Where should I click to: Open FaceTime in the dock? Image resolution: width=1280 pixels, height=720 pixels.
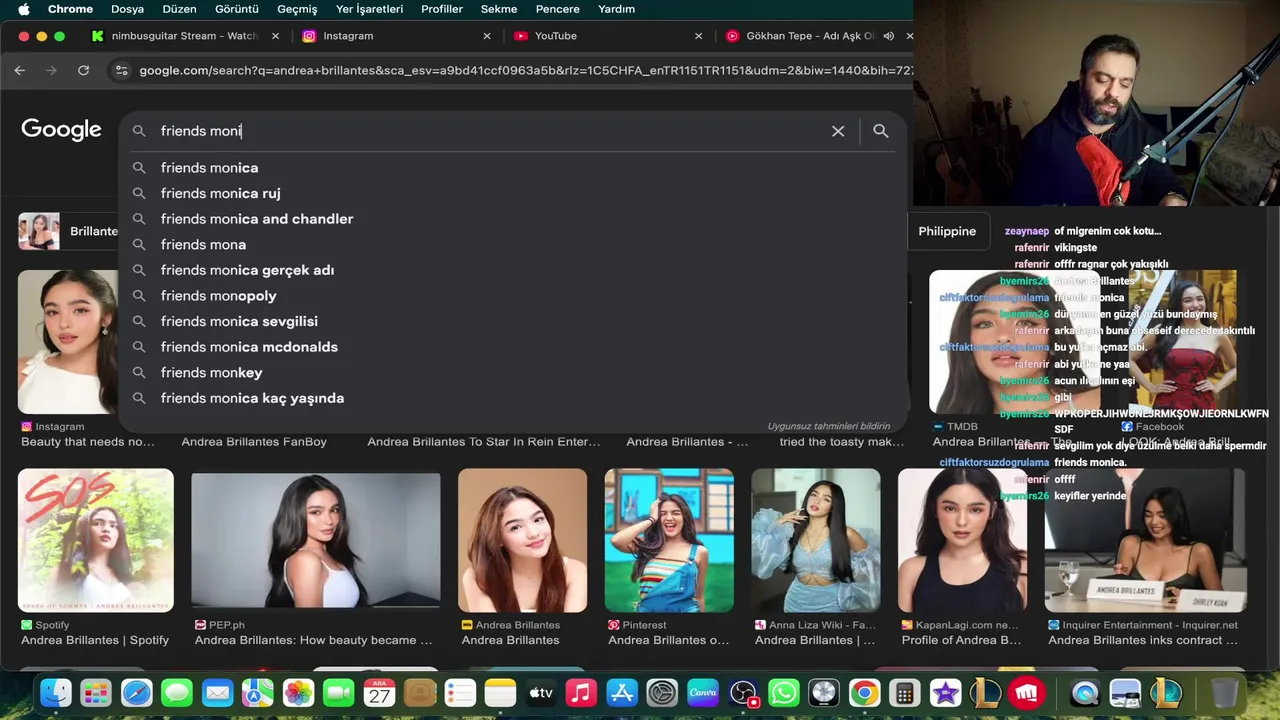coord(339,693)
